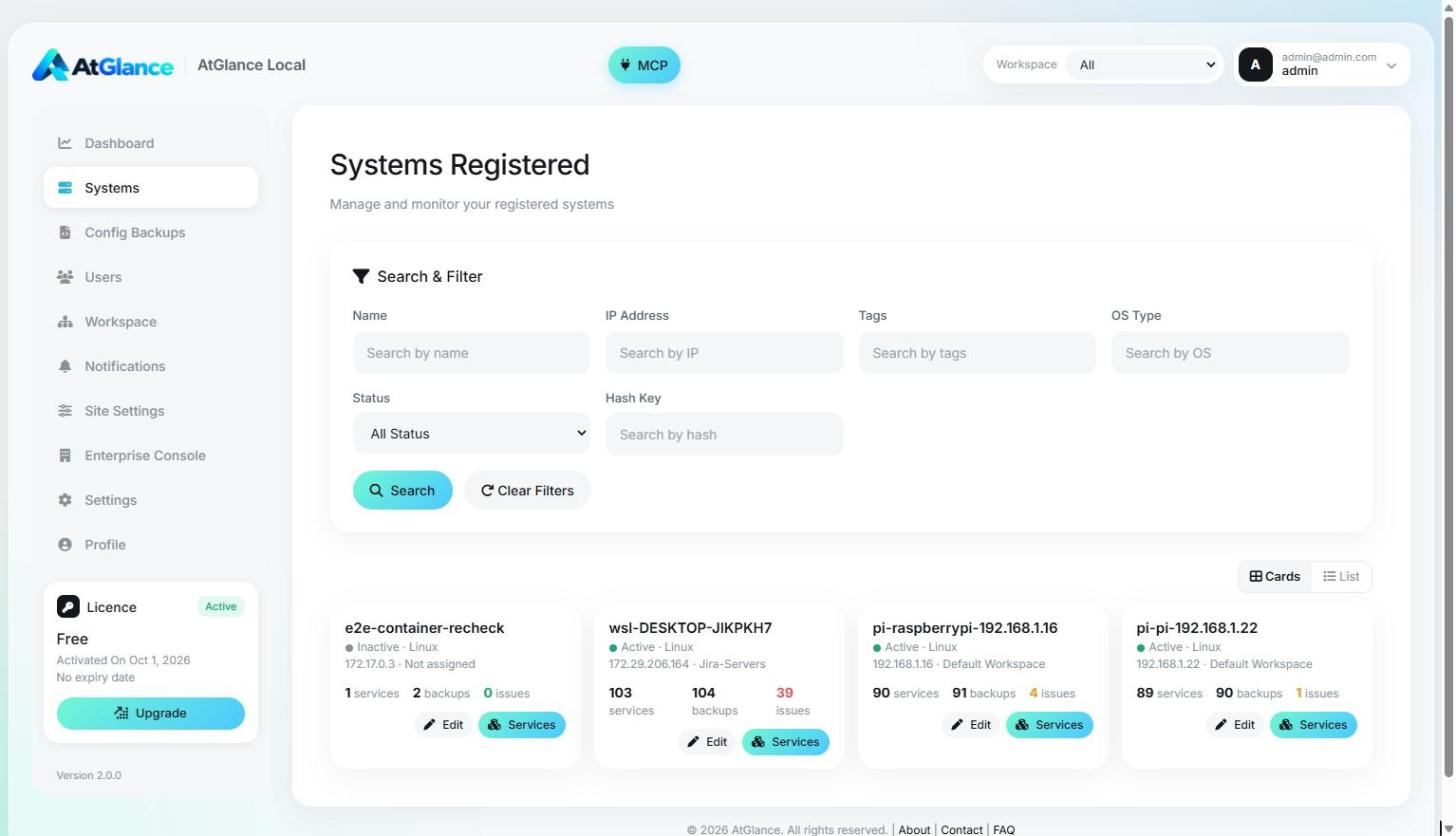Viewport: 1456px width, 836px height.
Task: Open Services for pi-raspberrypi-192.168.1.16
Action: click(1050, 725)
